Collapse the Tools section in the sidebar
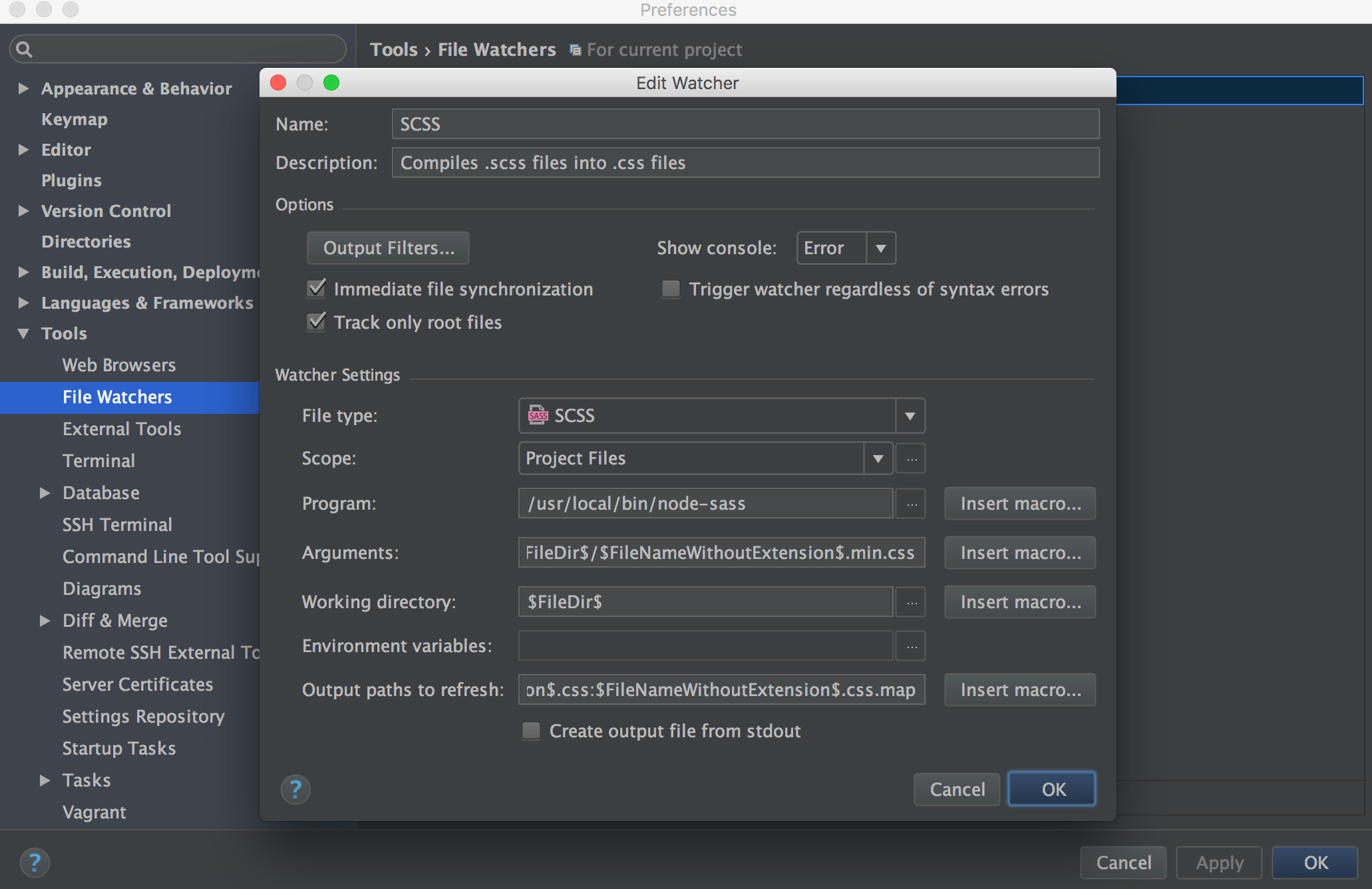This screenshot has height=889, width=1372. tap(23, 333)
